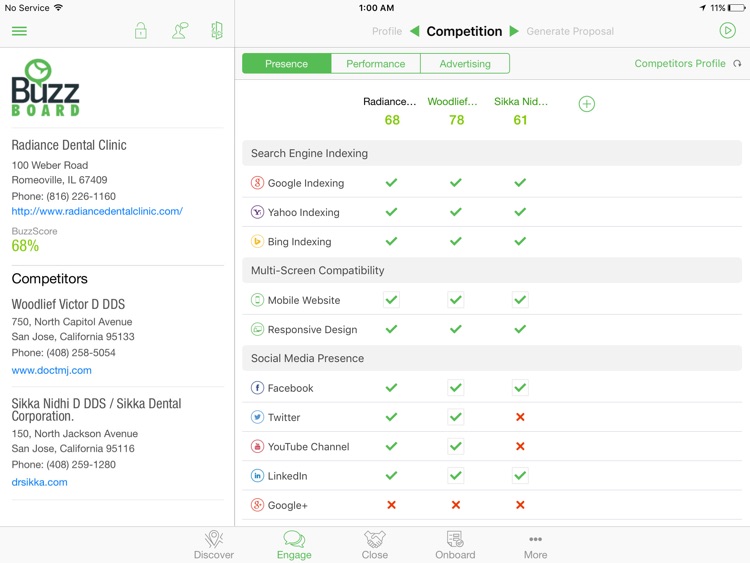Tap the Bing Indexing row icon
750x563 pixels.
(257, 242)
